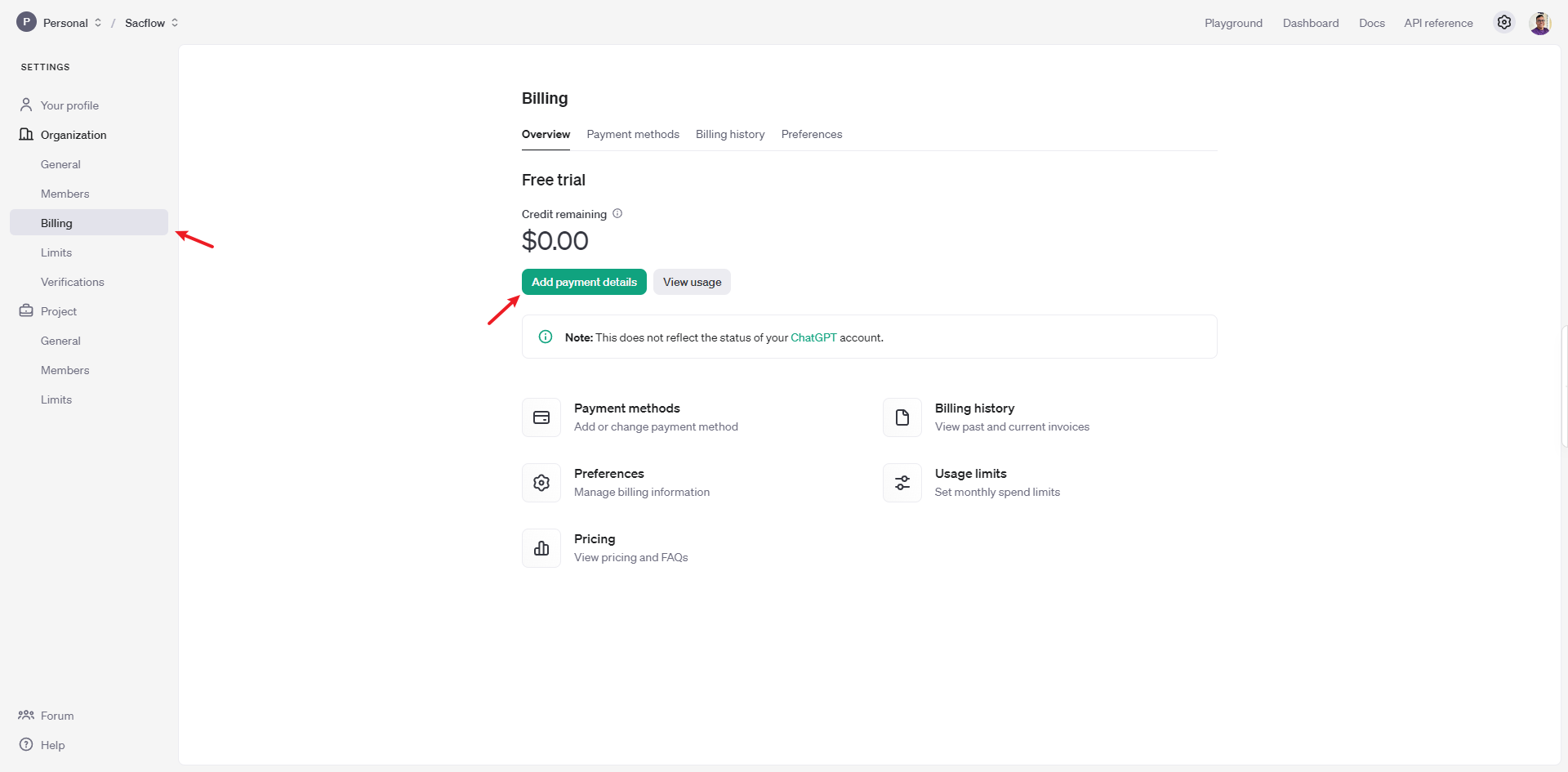
Task: Switch to the Billing history tab
Action: (730, 135)
